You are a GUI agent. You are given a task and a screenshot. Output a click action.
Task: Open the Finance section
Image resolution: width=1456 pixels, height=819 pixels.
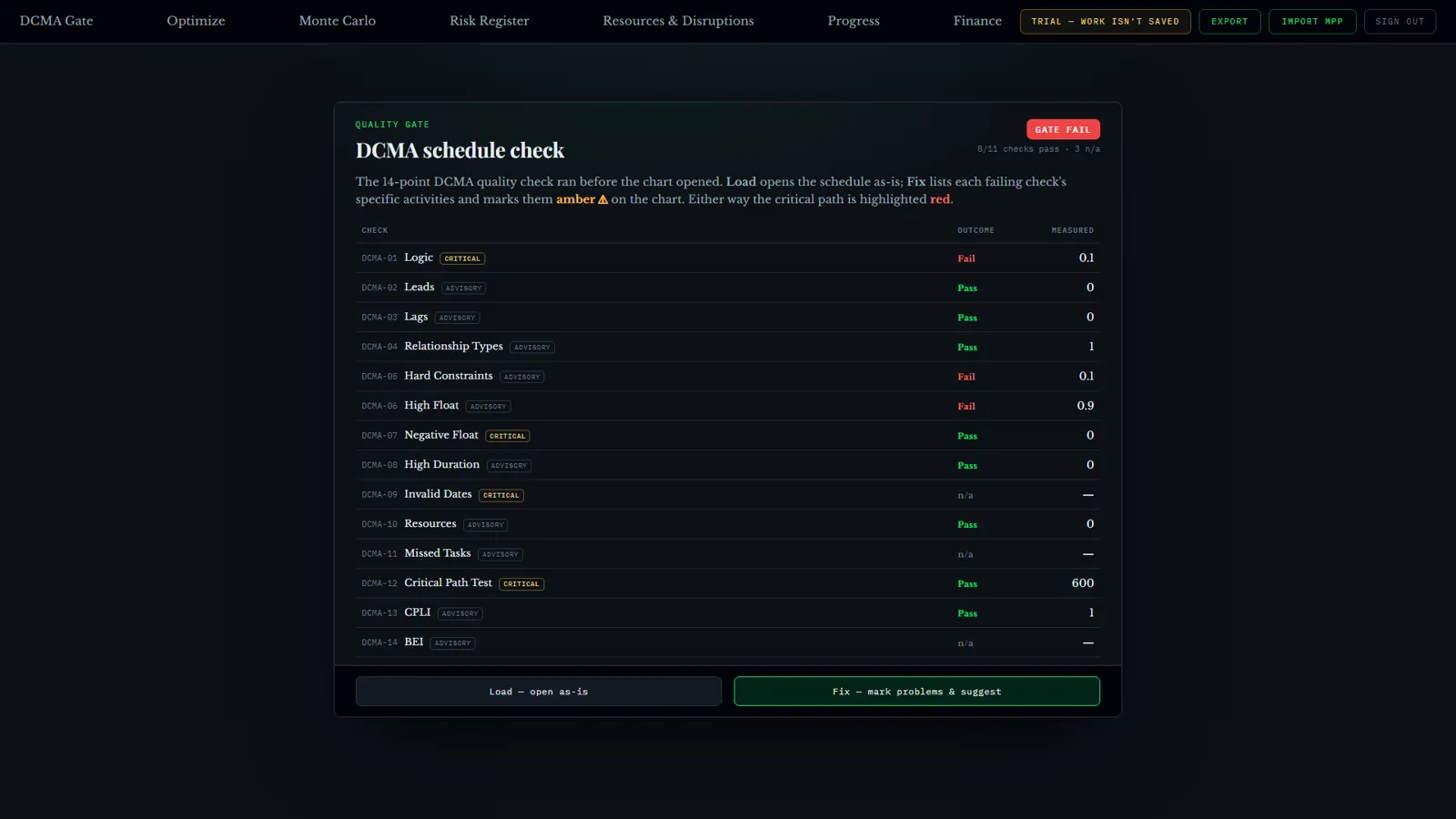point(977,21)
